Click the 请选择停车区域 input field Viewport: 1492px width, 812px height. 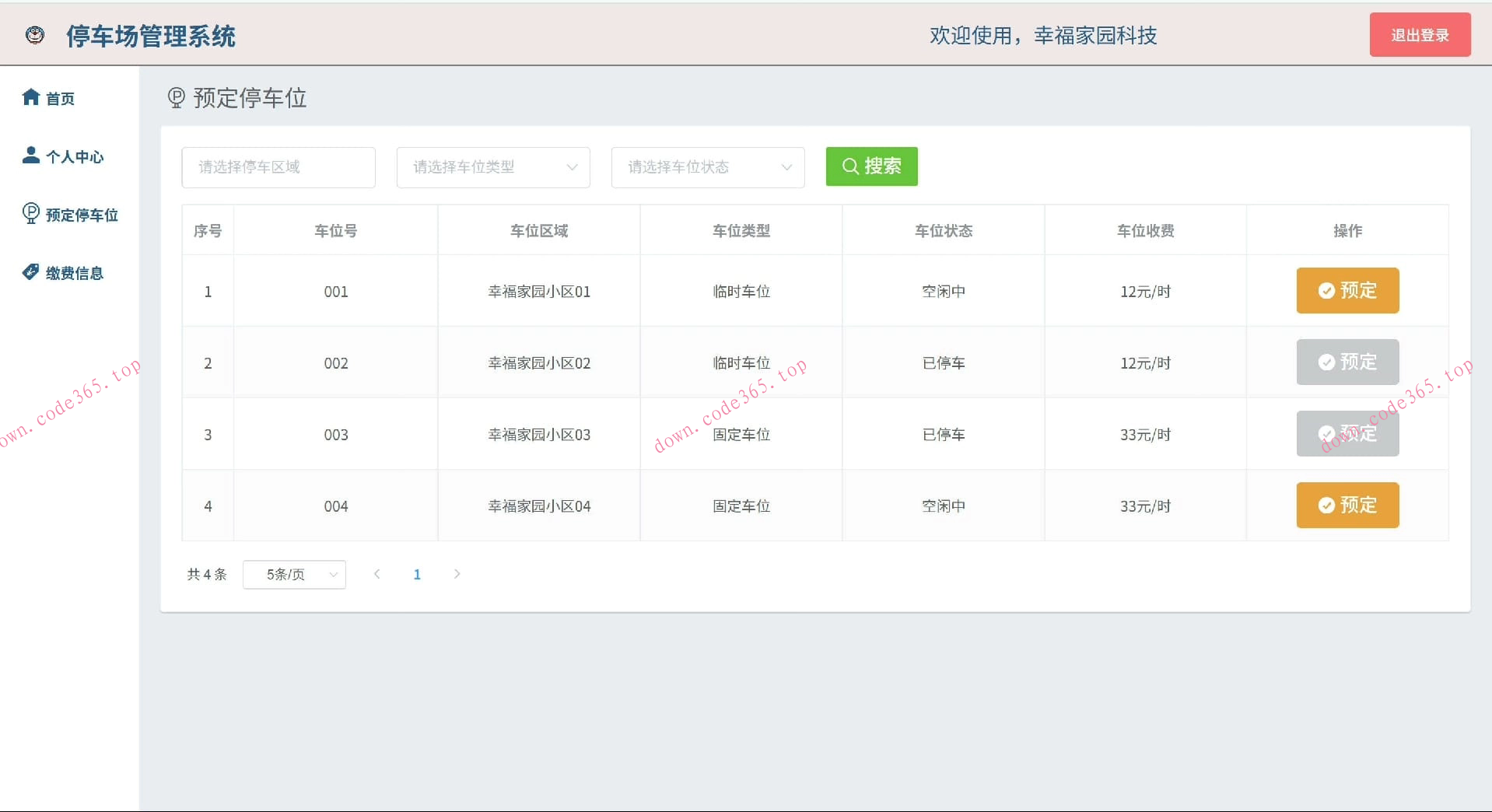(278, 167)
